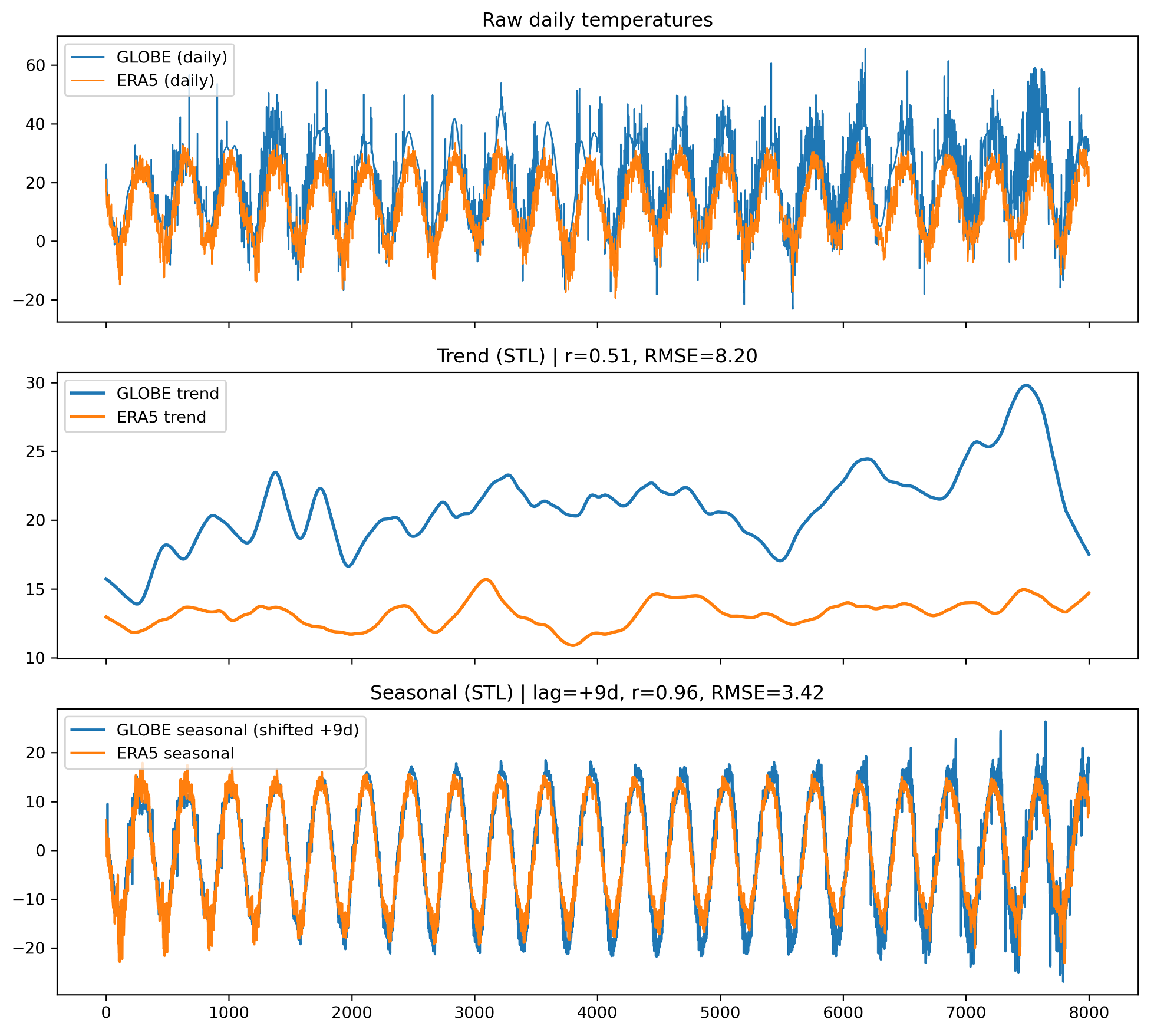
Task: Click the y-axis tick label −20 in top plot
Action: [29, 300]
